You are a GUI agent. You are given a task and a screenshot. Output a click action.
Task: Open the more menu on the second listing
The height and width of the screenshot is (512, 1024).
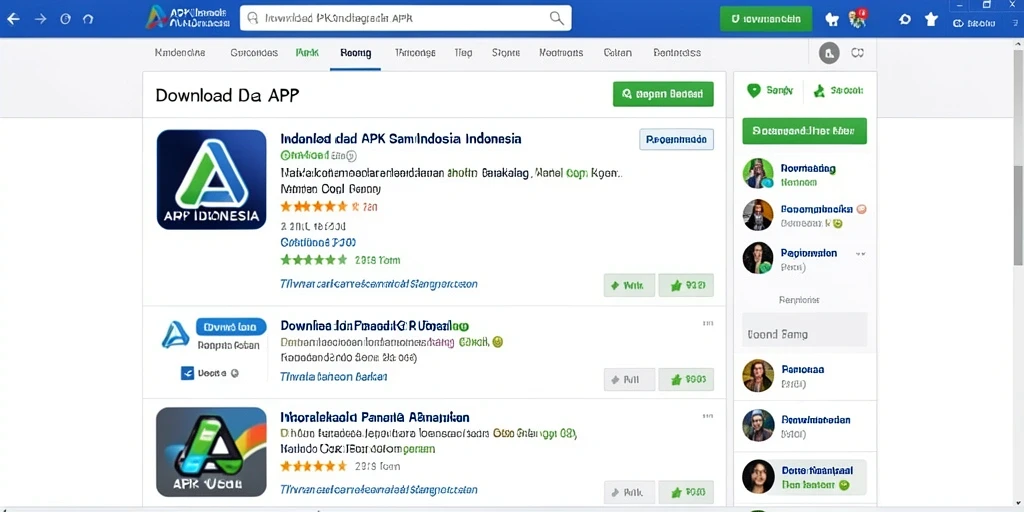(x=707, y=323)
